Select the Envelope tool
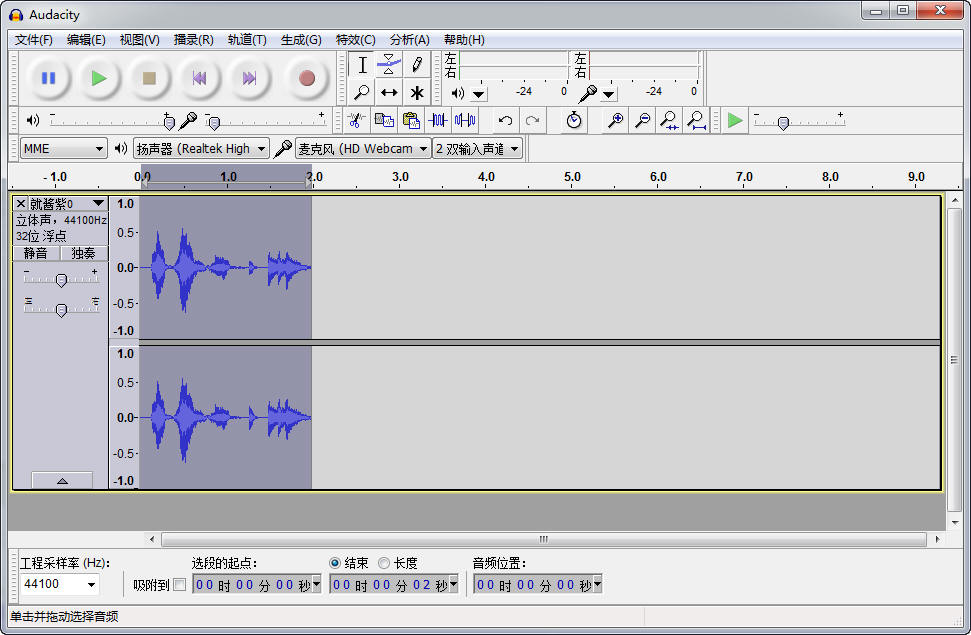This screenshot has height=635, width=971. pyautogui.click(x=389, y=65)
